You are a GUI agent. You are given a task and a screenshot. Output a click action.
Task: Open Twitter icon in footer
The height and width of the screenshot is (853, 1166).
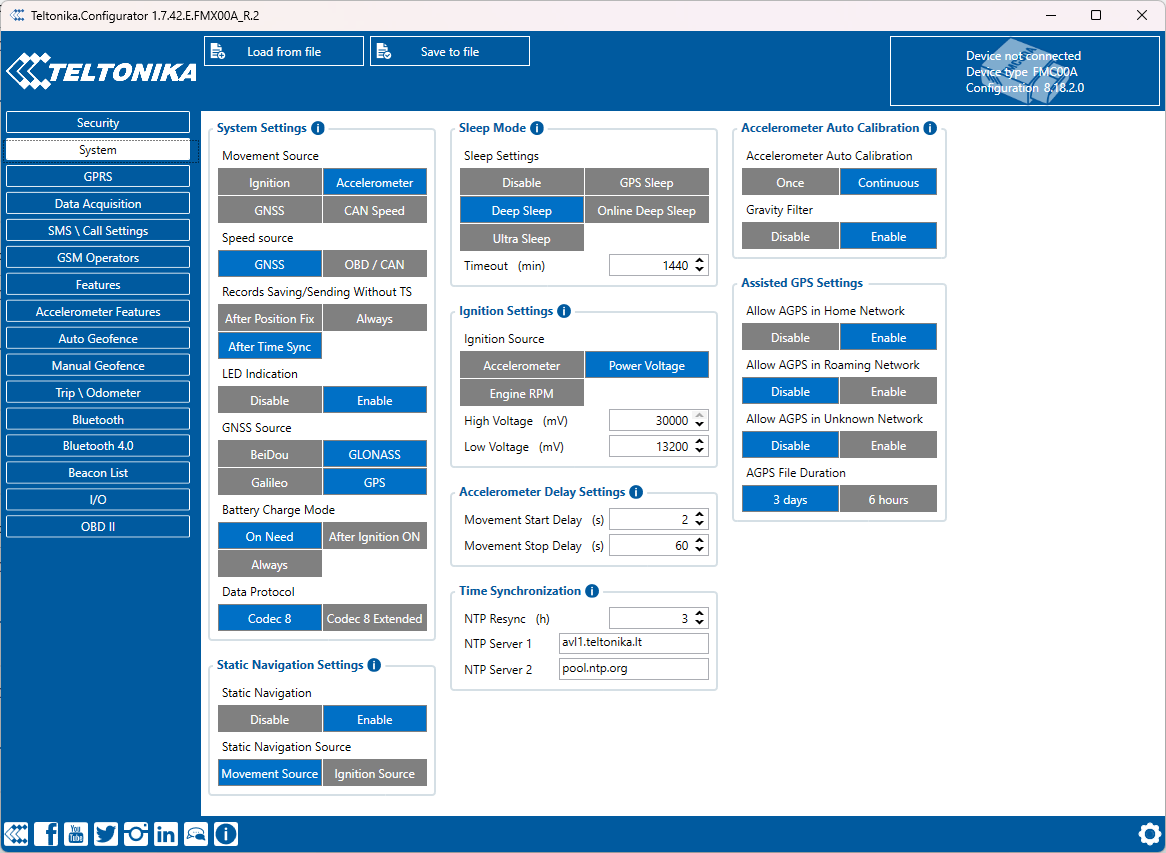[106, 834]
